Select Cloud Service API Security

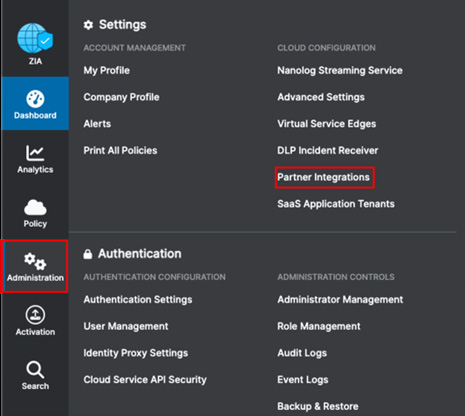coord(145,380)
